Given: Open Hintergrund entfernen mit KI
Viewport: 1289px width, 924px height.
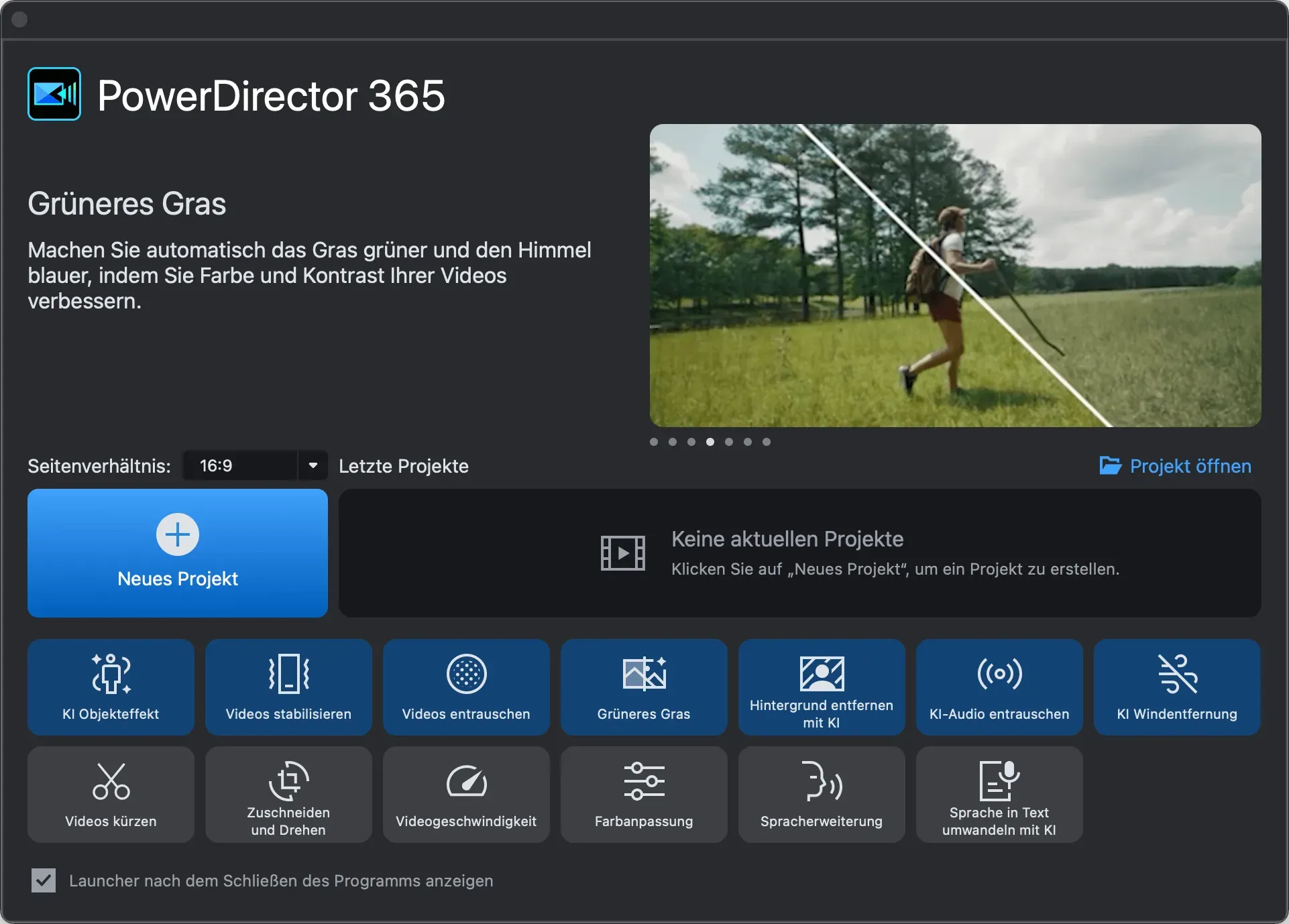Looking at the screenshot, I should coord(822,687).
